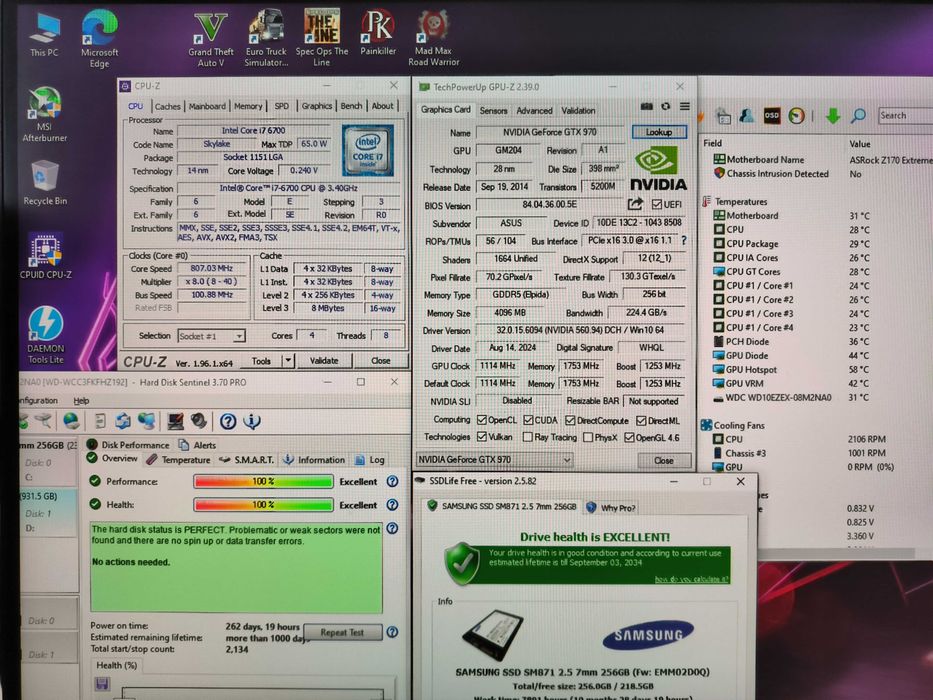This screenshot has width=933, height=700.
Task: Open Hard Disk Sentinel Temperature tab
Action: click(x=179, y=460)
